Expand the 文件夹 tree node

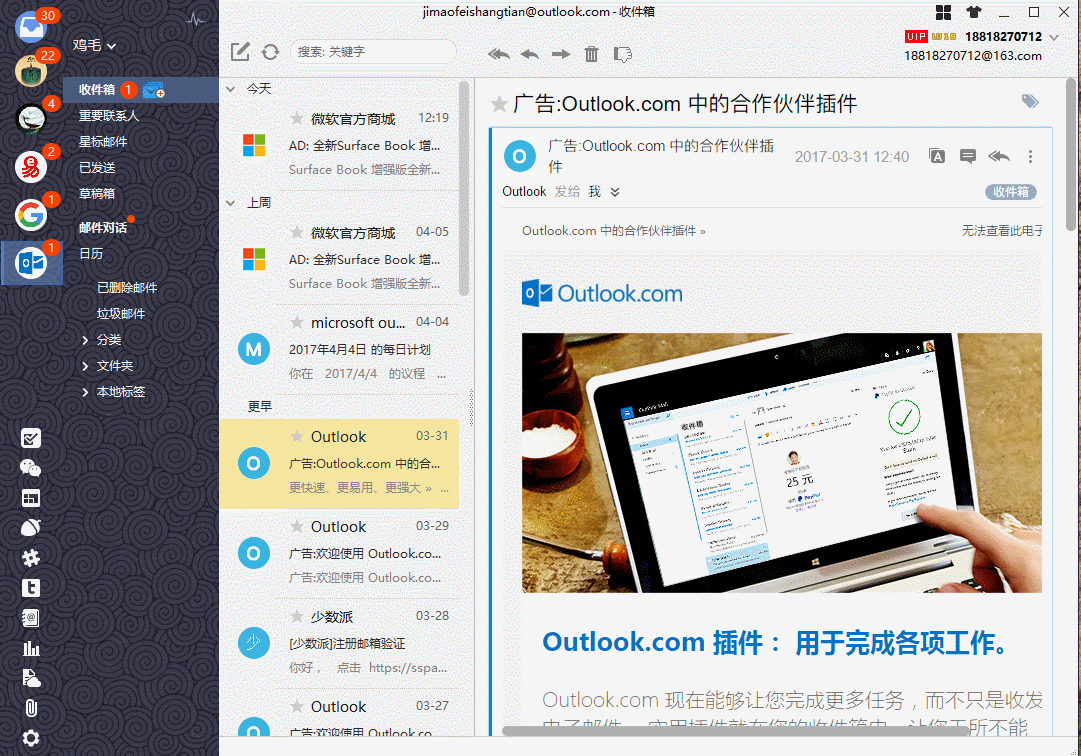85,366
